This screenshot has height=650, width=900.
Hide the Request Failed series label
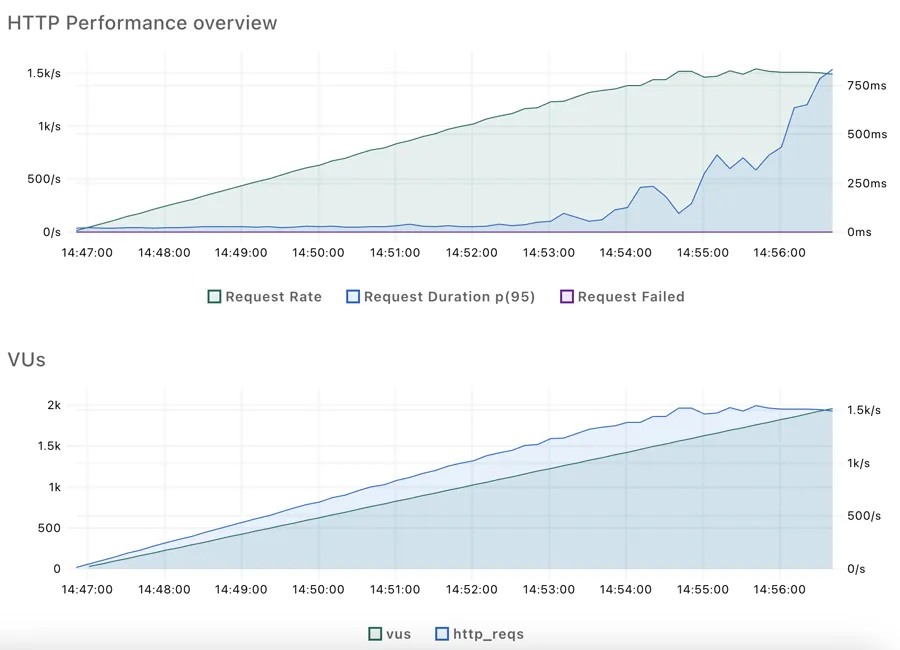click(x=631, y=297)
